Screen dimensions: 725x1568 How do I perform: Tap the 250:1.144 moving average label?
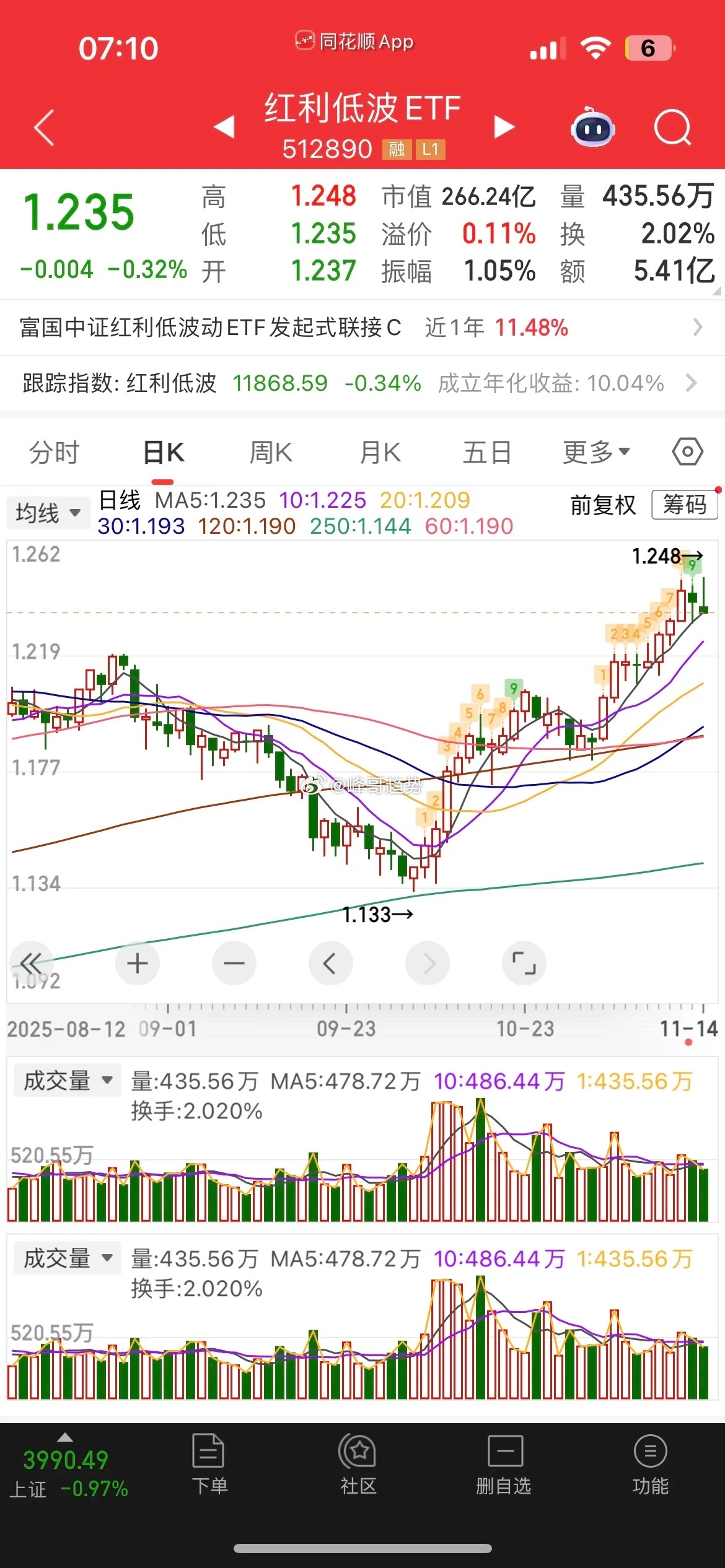[x=361, y=526]
